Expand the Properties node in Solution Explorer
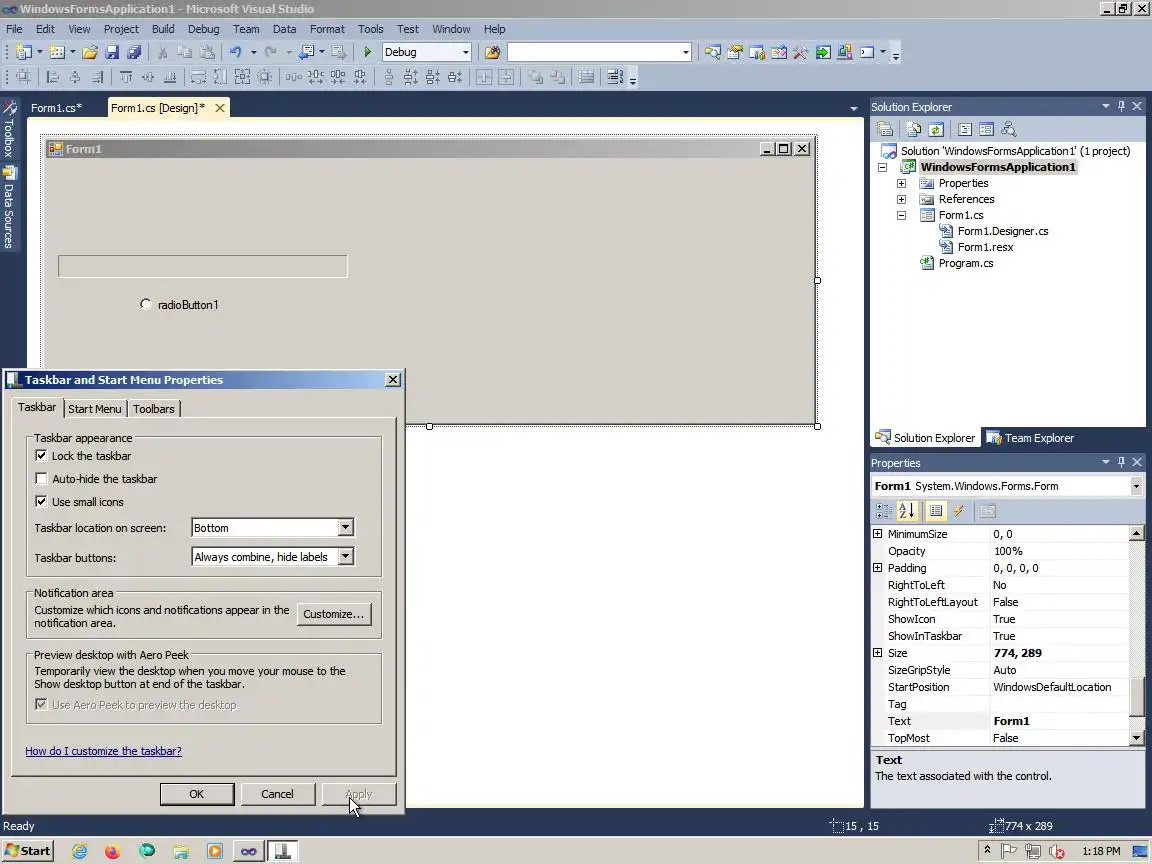The image size is (1152, 864). coord(901,183)
